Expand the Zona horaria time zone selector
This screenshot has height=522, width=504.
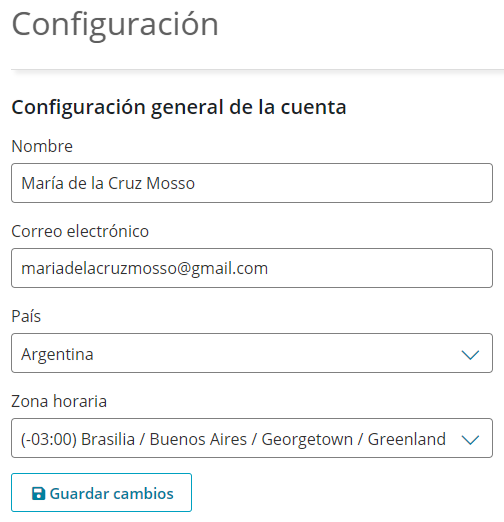(x=252, y=438)
